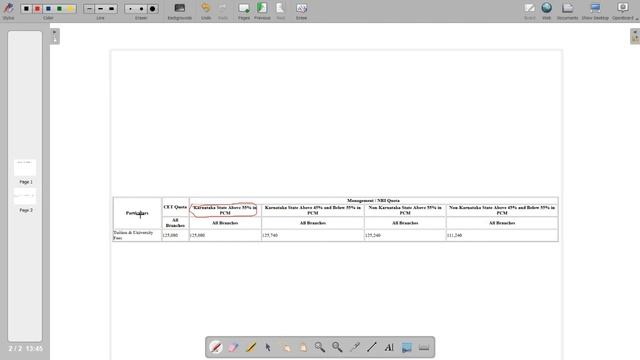Go to the Previous page
The height and width of the screenshot is (360, 640).
tap(262, 11)
